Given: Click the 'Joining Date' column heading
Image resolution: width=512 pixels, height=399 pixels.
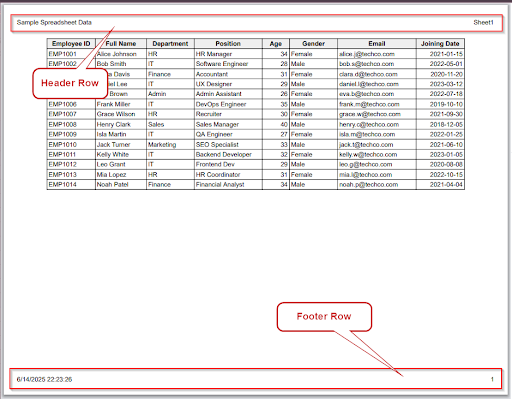Looking at the screenshot, I should click(x=440, y=44).
